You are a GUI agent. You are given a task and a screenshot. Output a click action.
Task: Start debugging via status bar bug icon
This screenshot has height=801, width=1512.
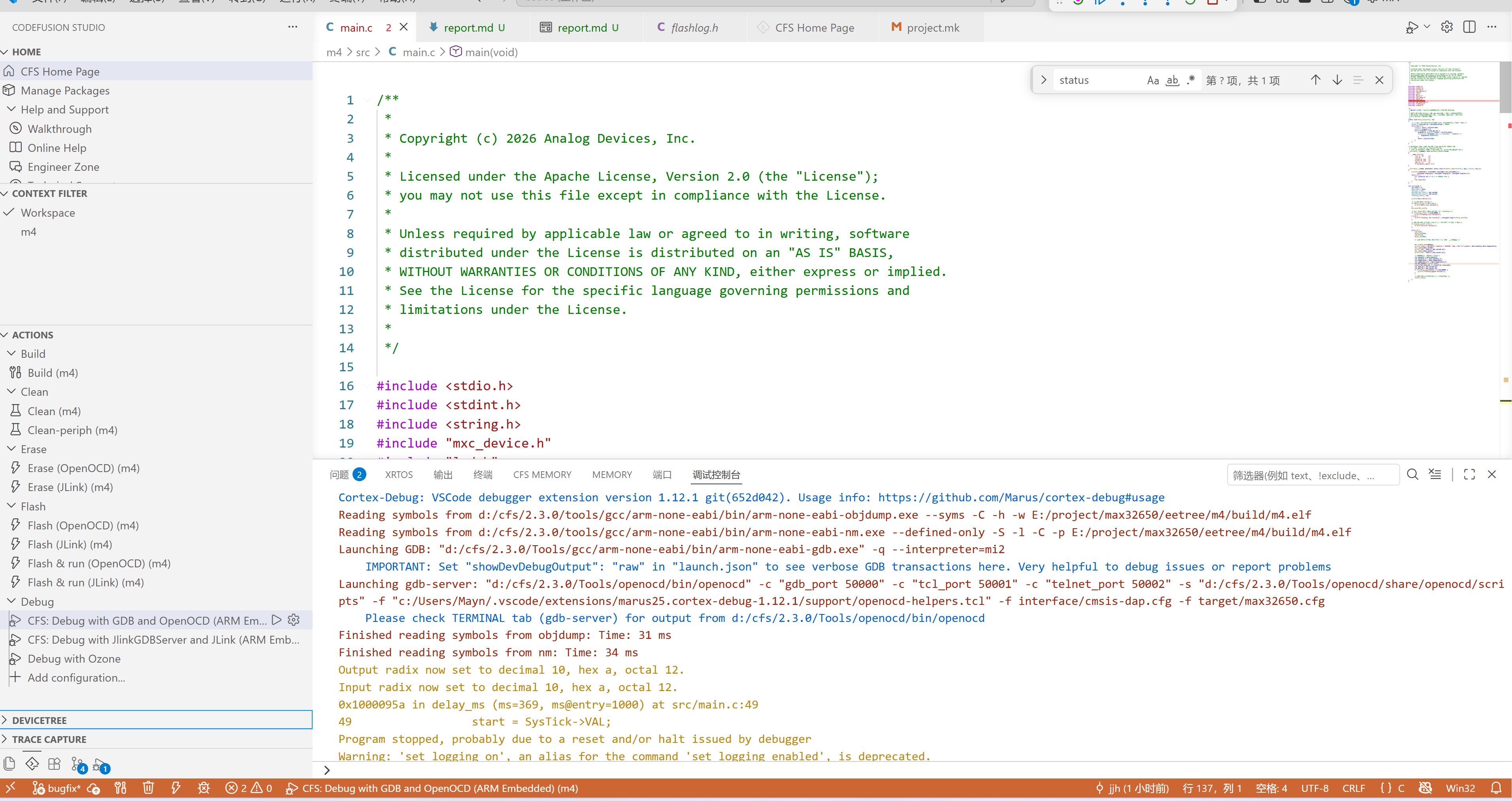click(204, 788)
